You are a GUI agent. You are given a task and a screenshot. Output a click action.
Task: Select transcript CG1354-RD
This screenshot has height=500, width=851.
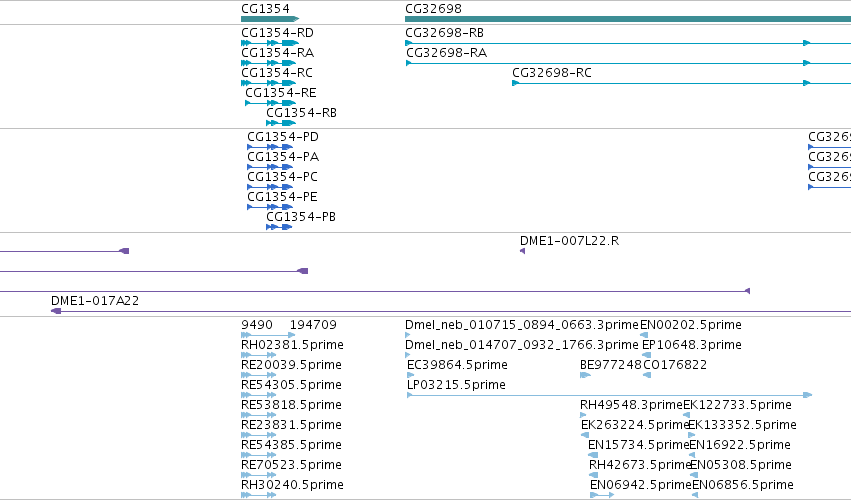(277, 33)
